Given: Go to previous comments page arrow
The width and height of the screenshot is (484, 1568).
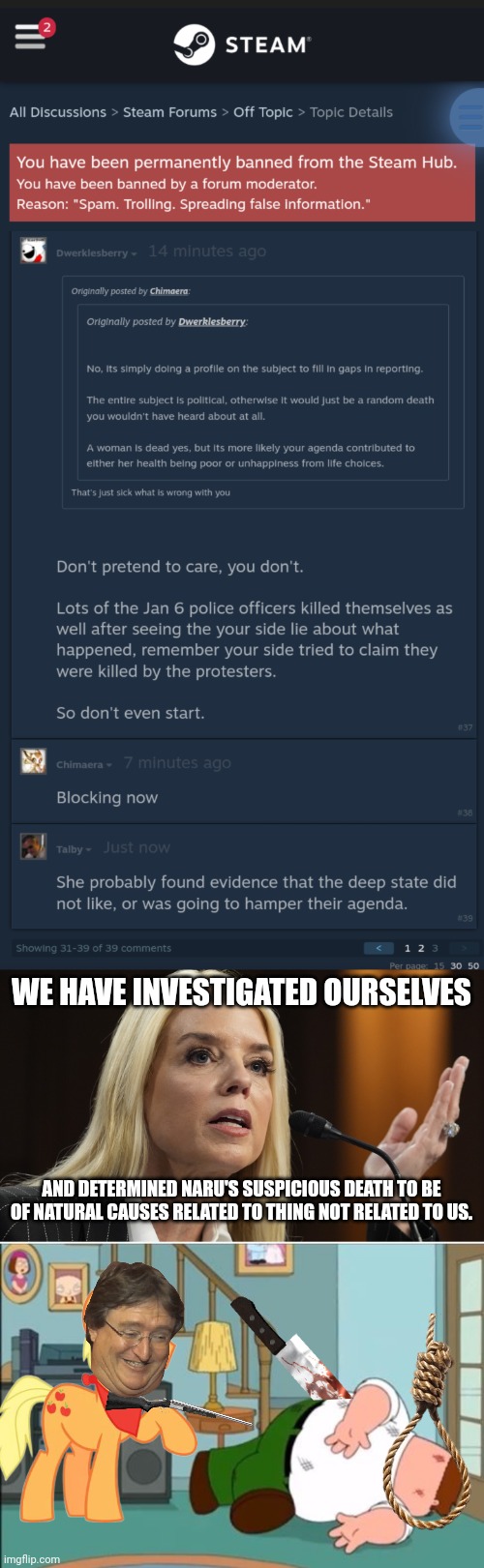Looking at the screenshot, I should [x=378, y=948].
